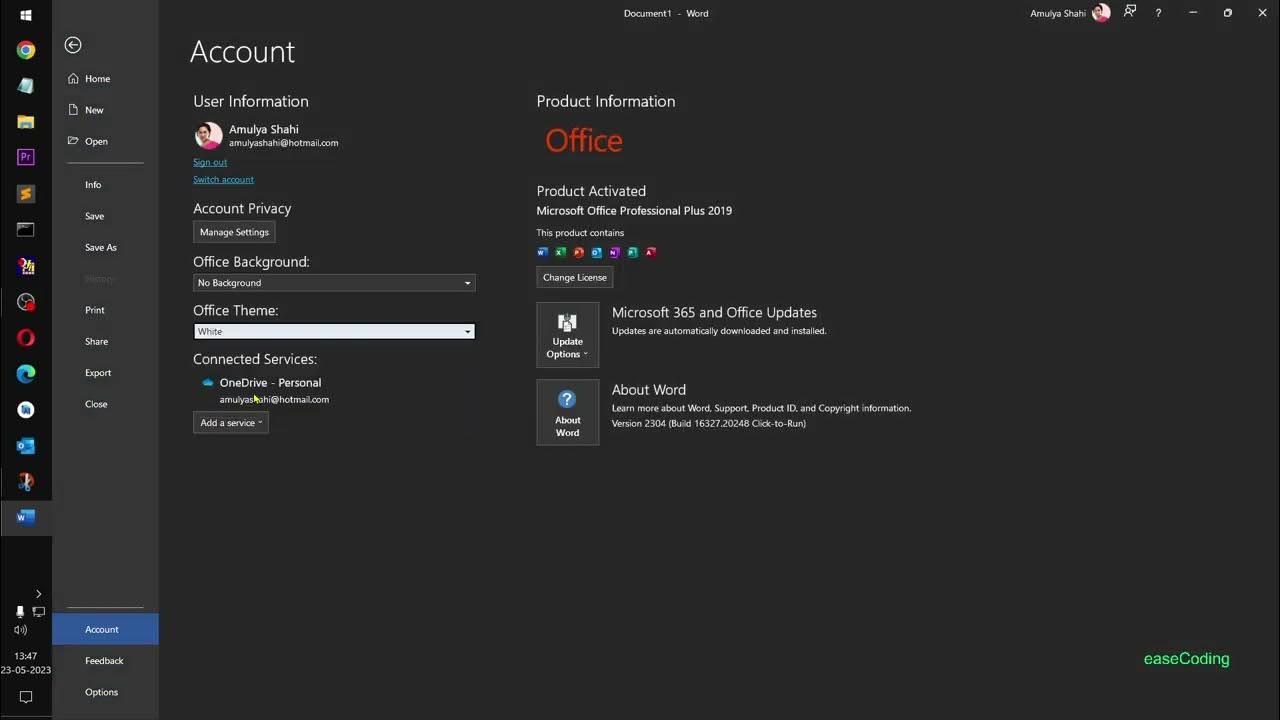Click the Publisher icon under This product contains
Screen dimensions: 1280x720
point(632,252)
